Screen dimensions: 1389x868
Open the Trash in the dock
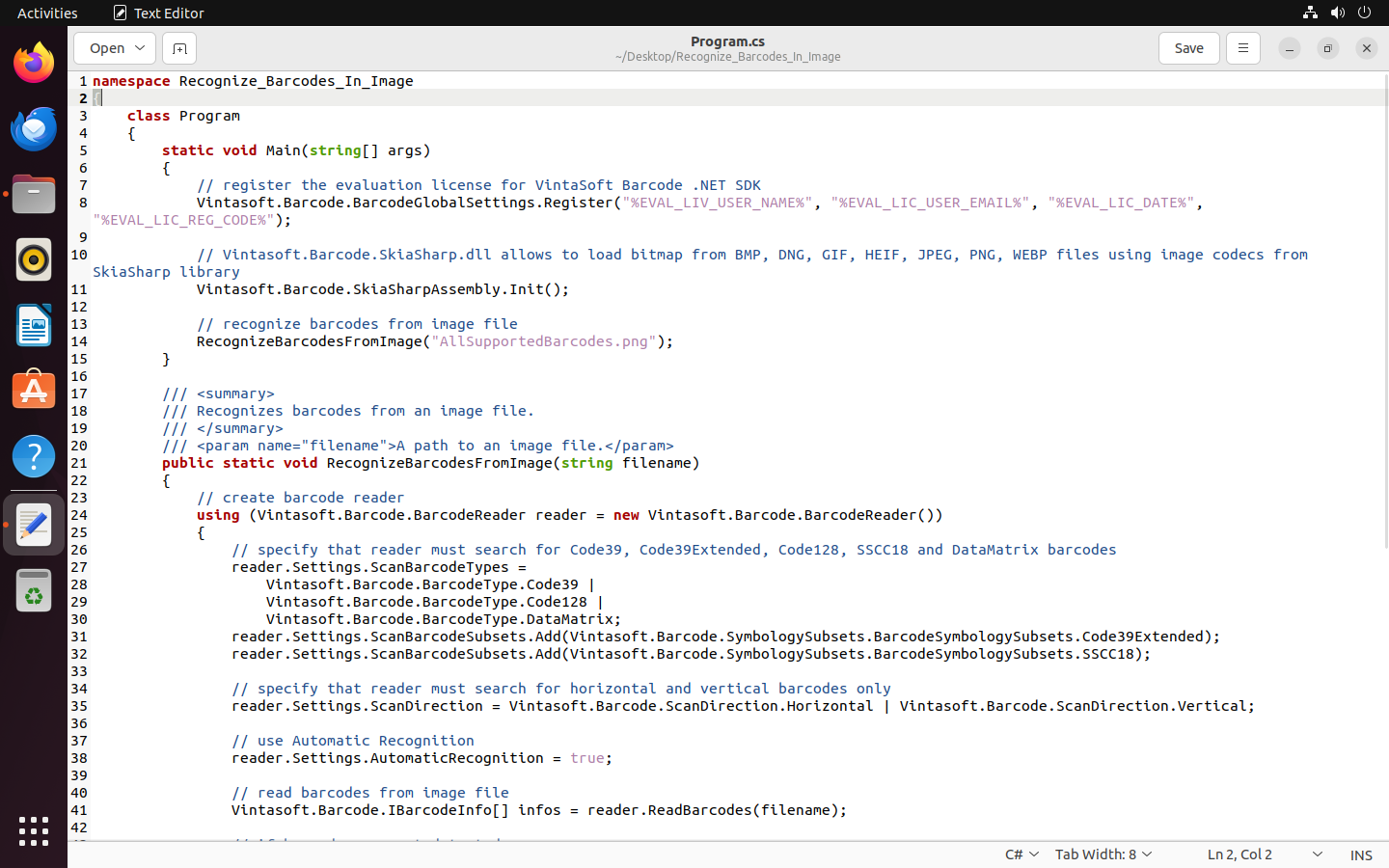coord(34,592)
